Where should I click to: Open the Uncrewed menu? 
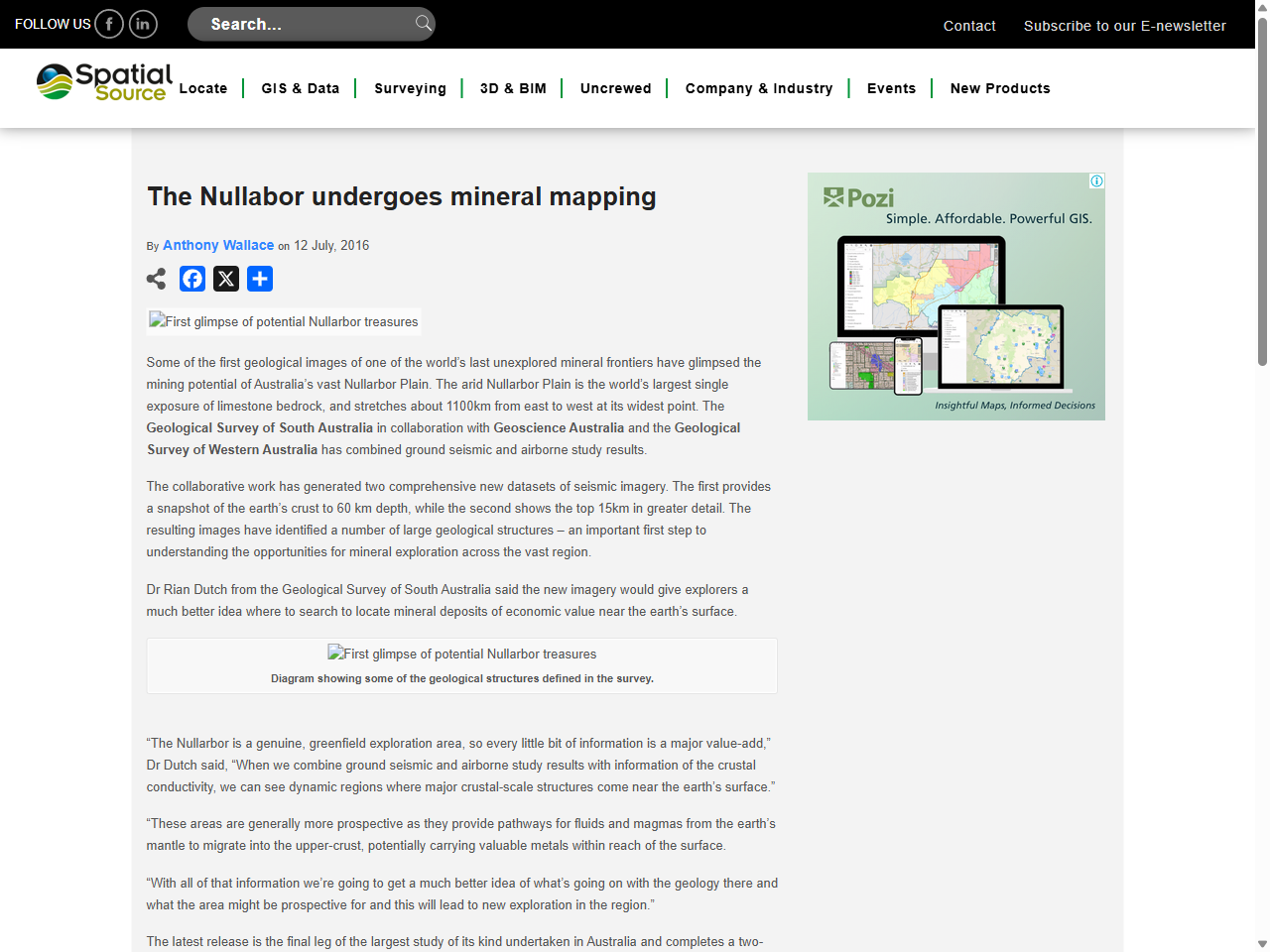click(616, 88)
